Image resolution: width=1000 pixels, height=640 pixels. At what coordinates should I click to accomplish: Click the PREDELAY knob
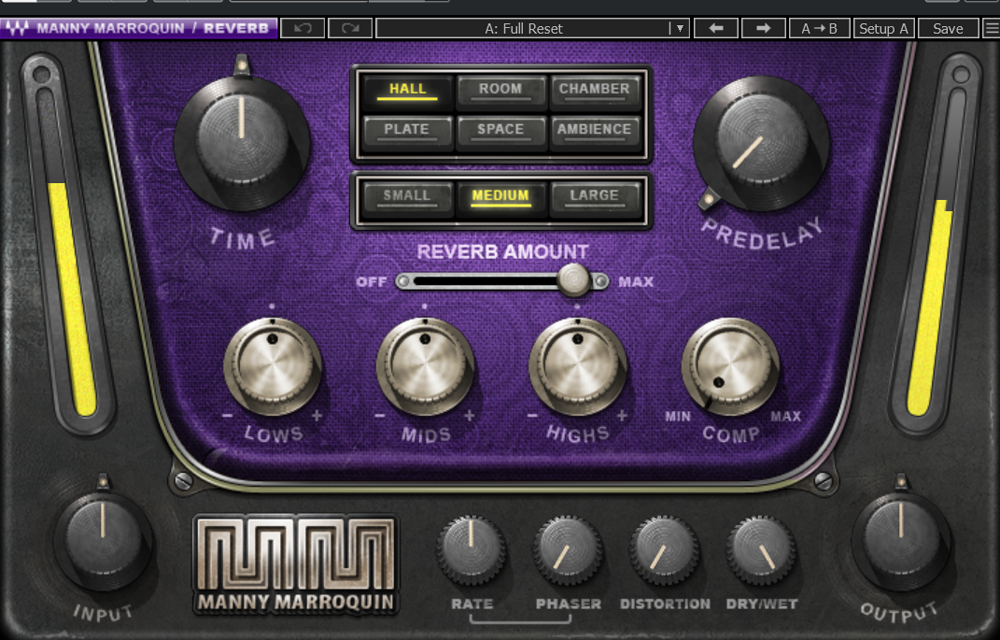click(x=761, y=143)
